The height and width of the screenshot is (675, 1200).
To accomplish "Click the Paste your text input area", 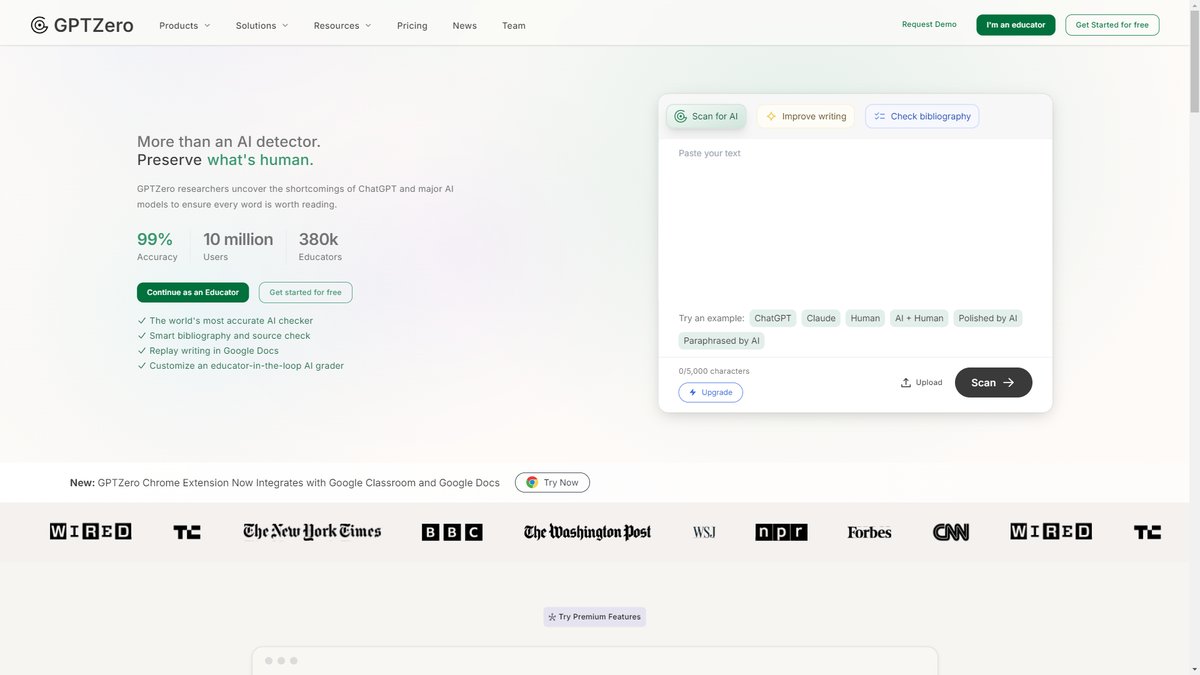I will 855,220.
